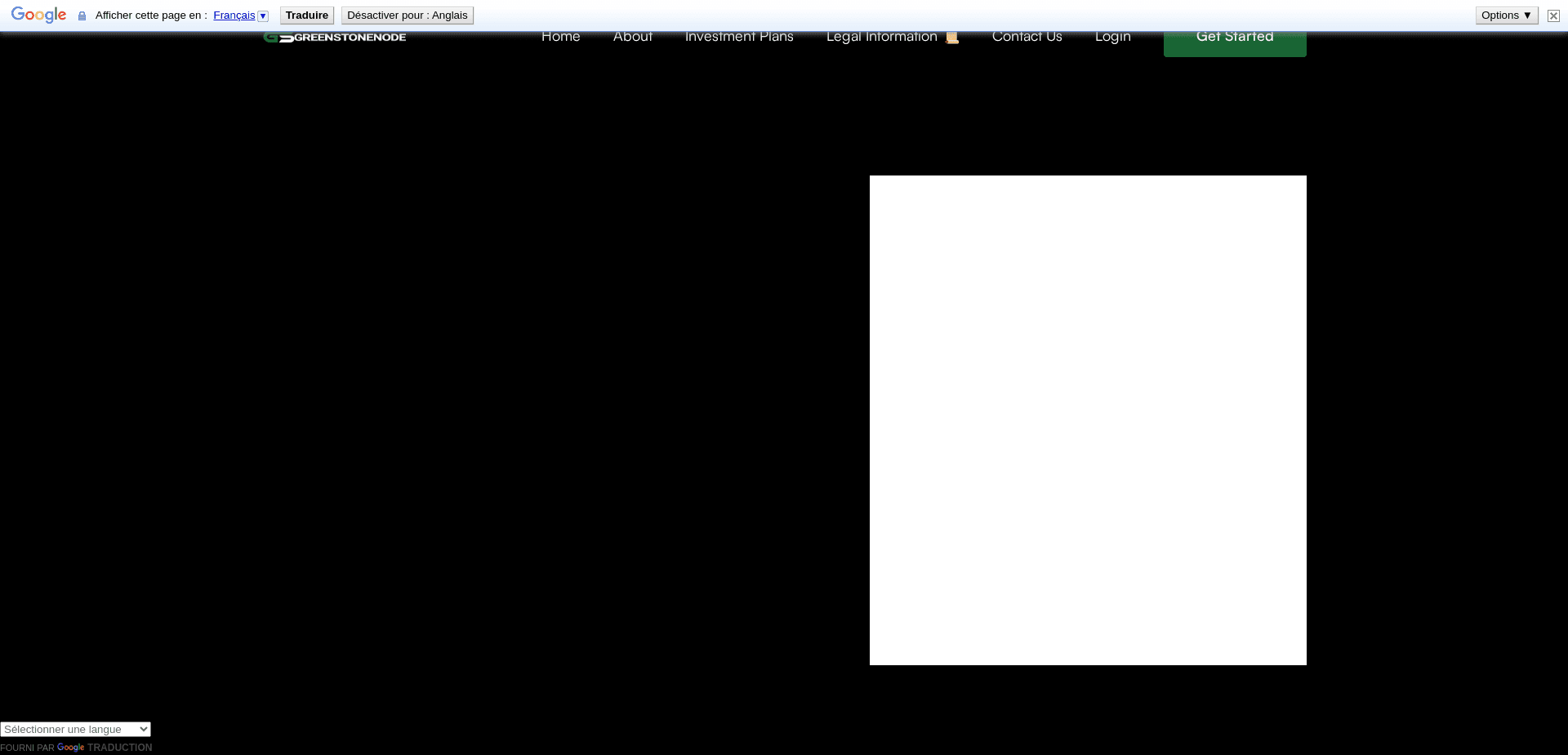The image size is (1568, 755).
Task: Click the scroll icon next to Legal Information
Action: click(x=951, y=36)
